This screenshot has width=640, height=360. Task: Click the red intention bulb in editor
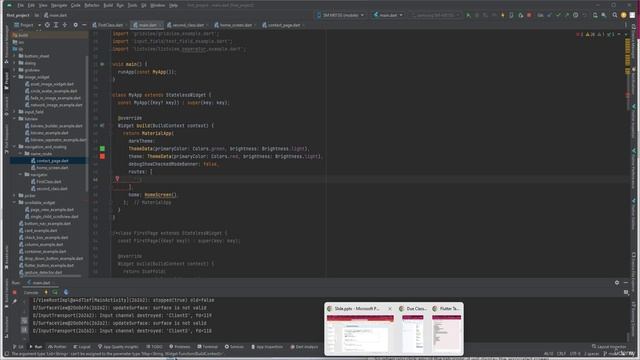tap(117, 179)
